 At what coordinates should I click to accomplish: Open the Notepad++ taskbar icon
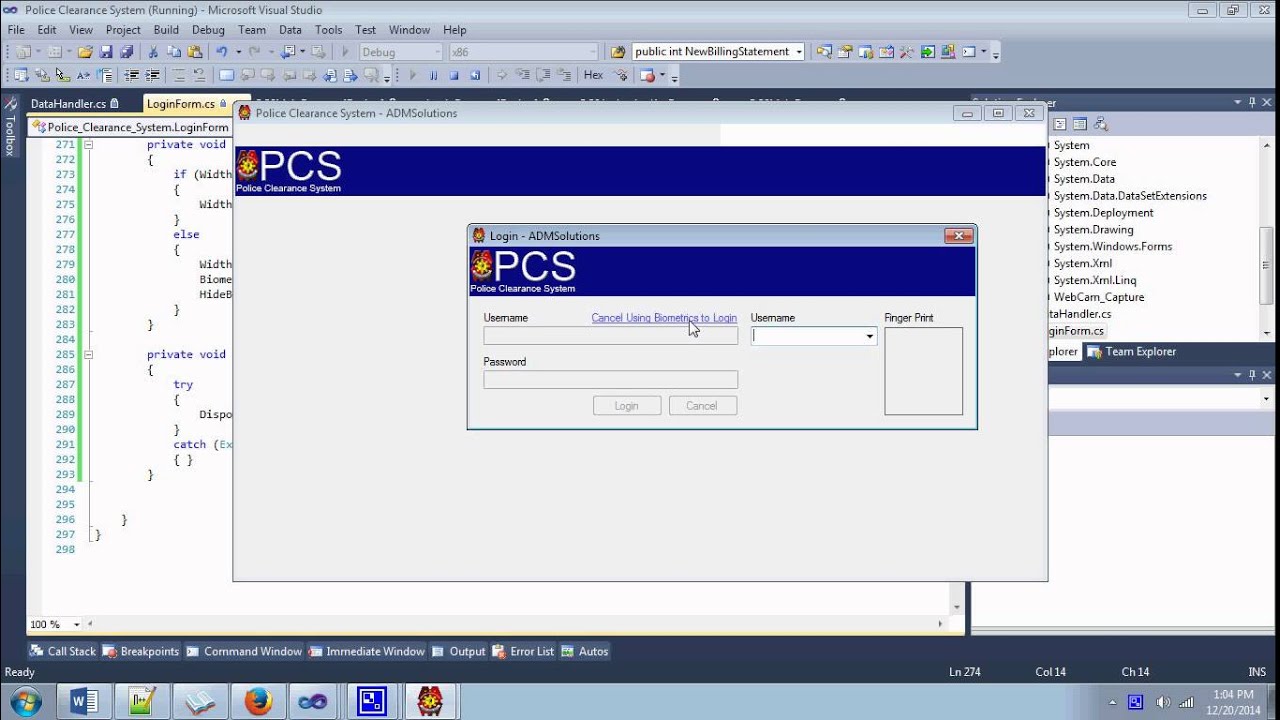point(143,702)
